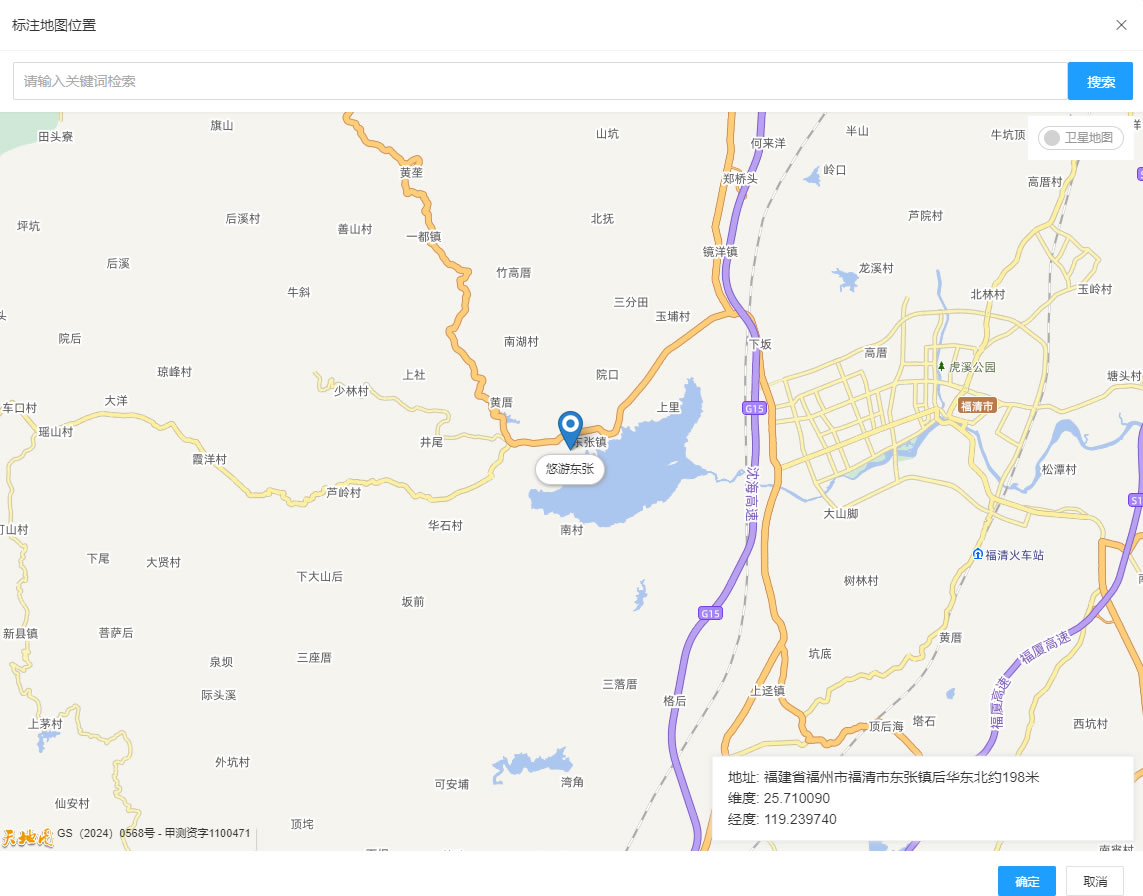Viewport: 1143px width, 896px height.
Task: Click the 搜索 search button
Action: [1100, 82]
